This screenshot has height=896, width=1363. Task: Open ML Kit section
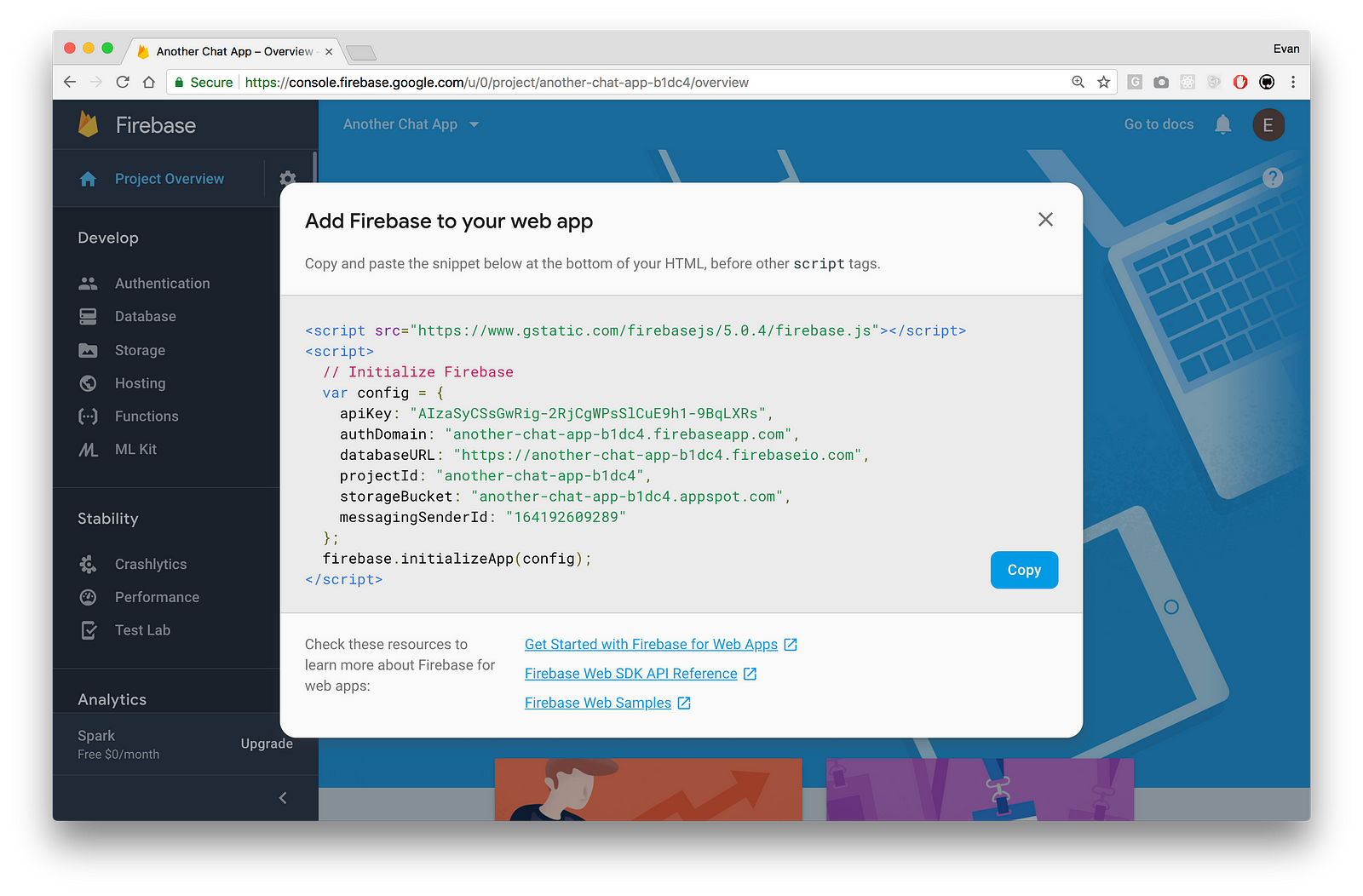click(x=136, y=450)
